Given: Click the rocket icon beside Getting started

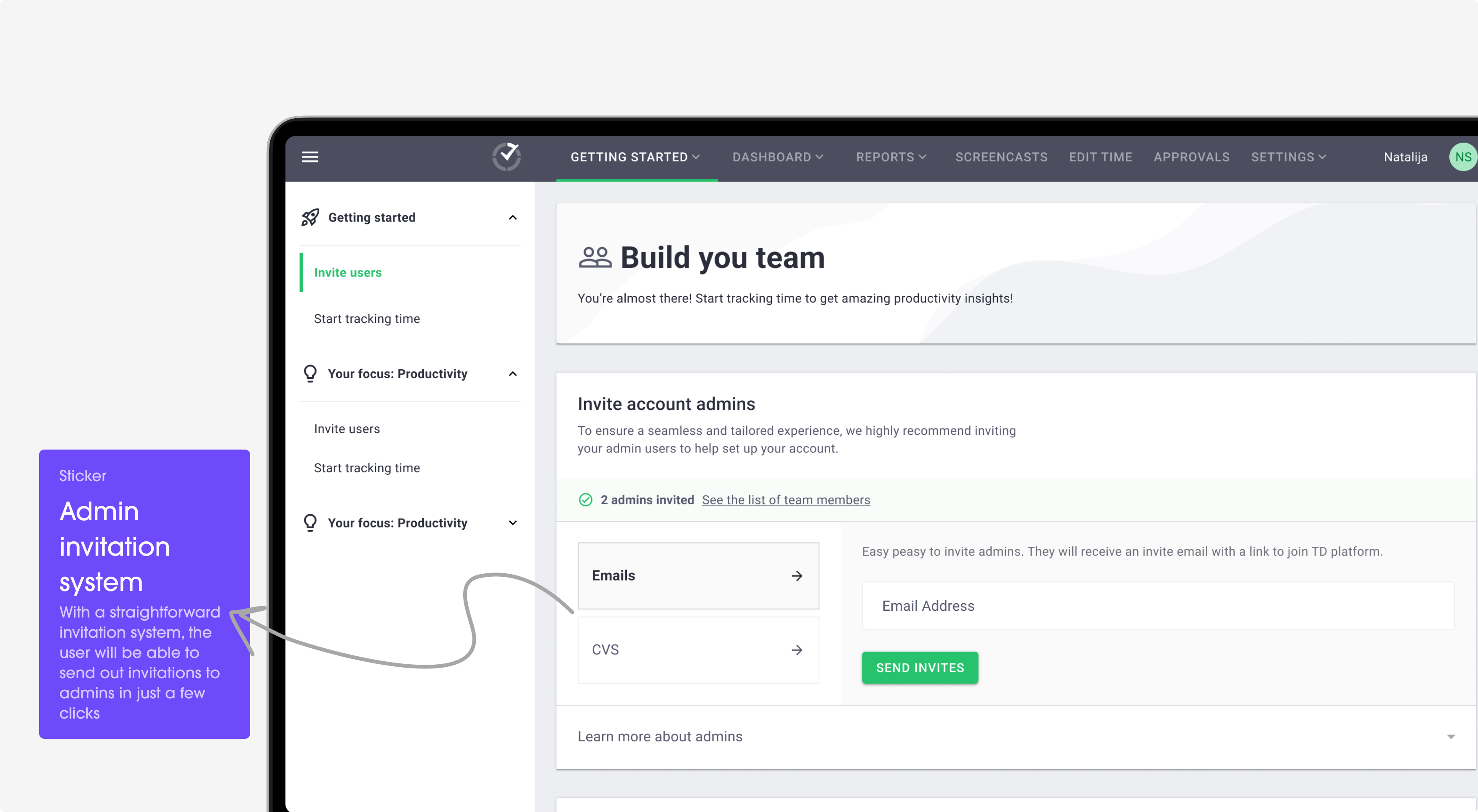Looking at the screenshot, I should tap(310, 217).
